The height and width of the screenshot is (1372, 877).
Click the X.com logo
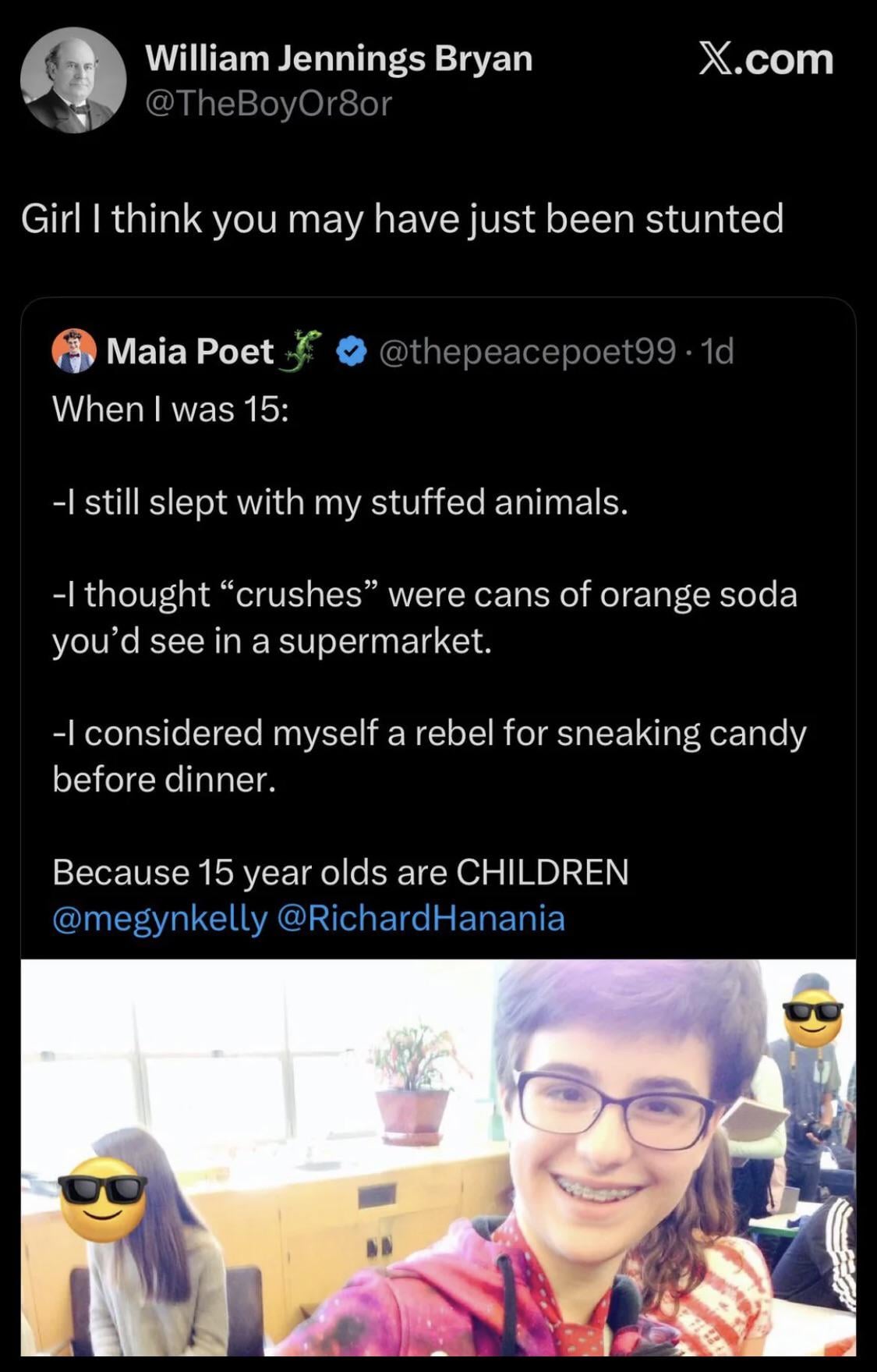pos(766,59)
